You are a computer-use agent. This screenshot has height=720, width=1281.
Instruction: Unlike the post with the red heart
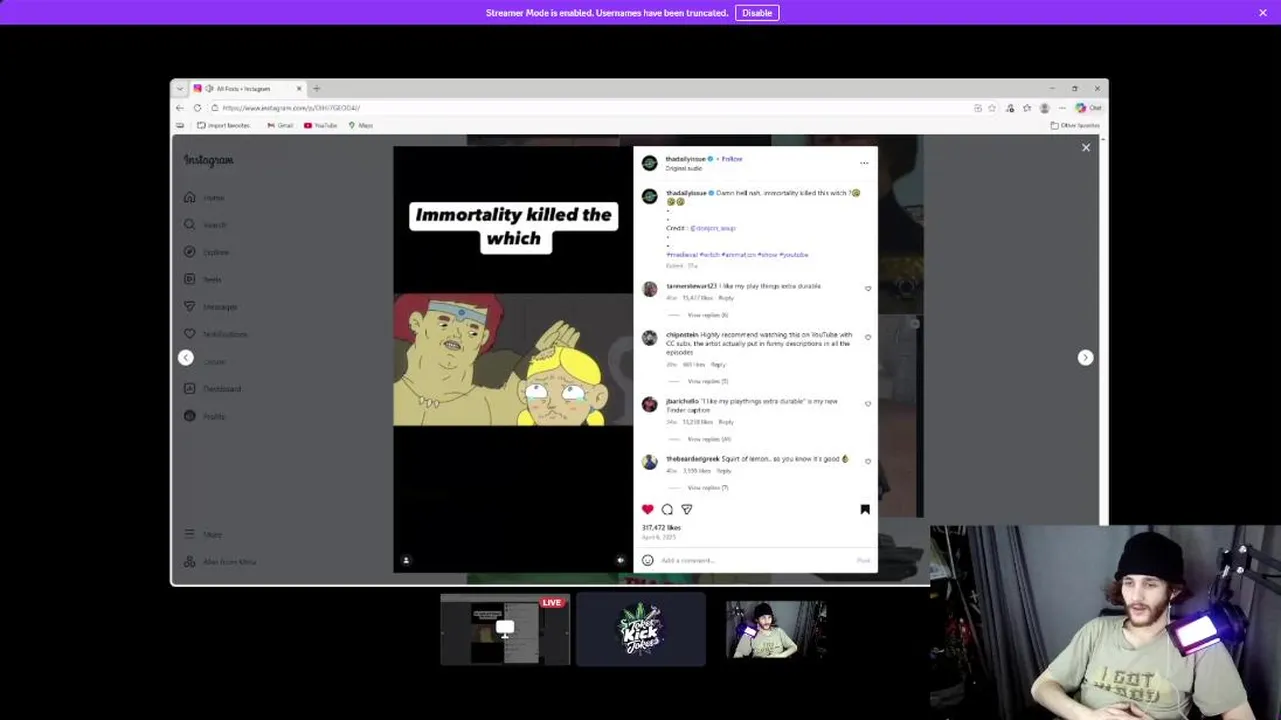click(648, 509)
